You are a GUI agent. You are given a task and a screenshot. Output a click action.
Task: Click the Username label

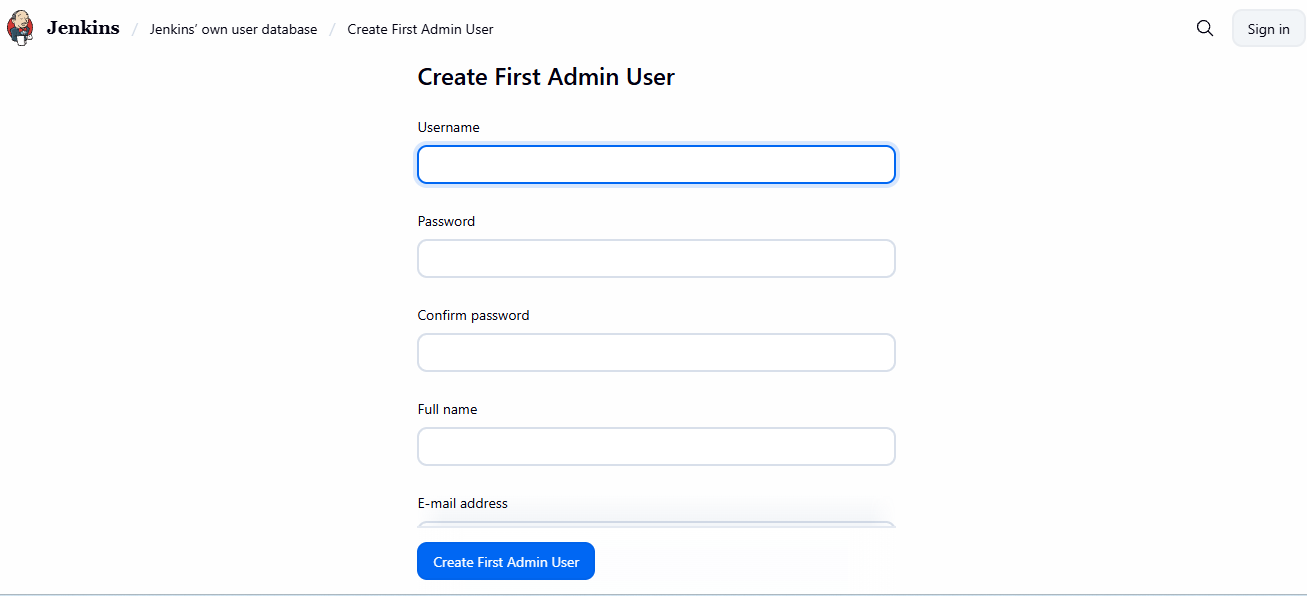click(448, 128)
